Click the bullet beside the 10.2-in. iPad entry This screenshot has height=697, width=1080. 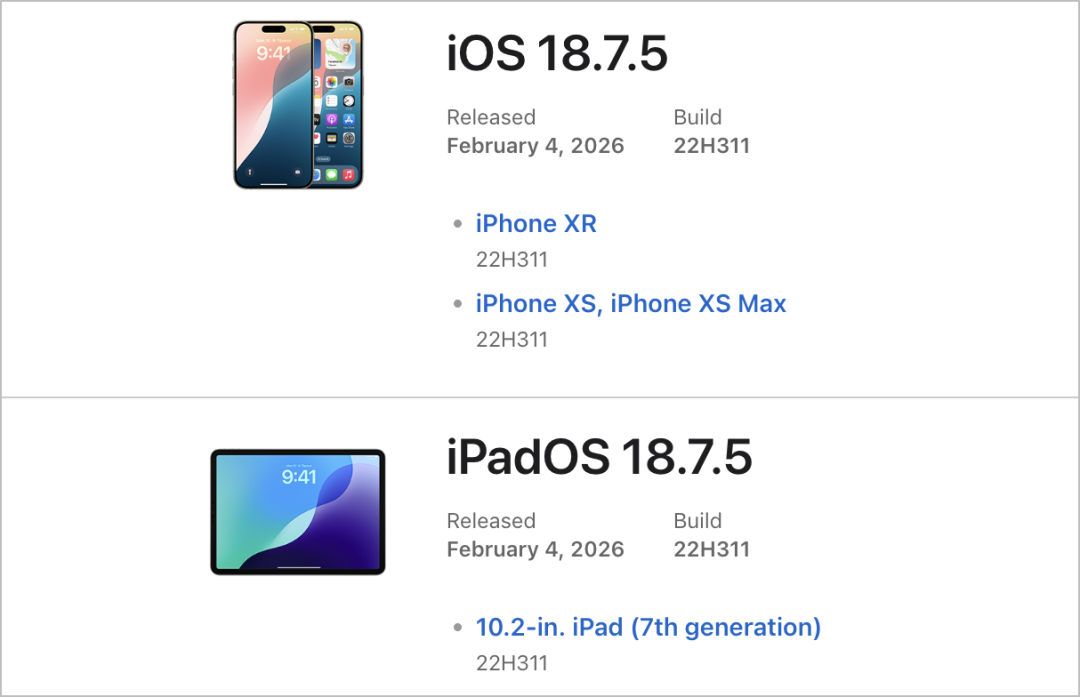pyautogui.click(x=458, y=627)
